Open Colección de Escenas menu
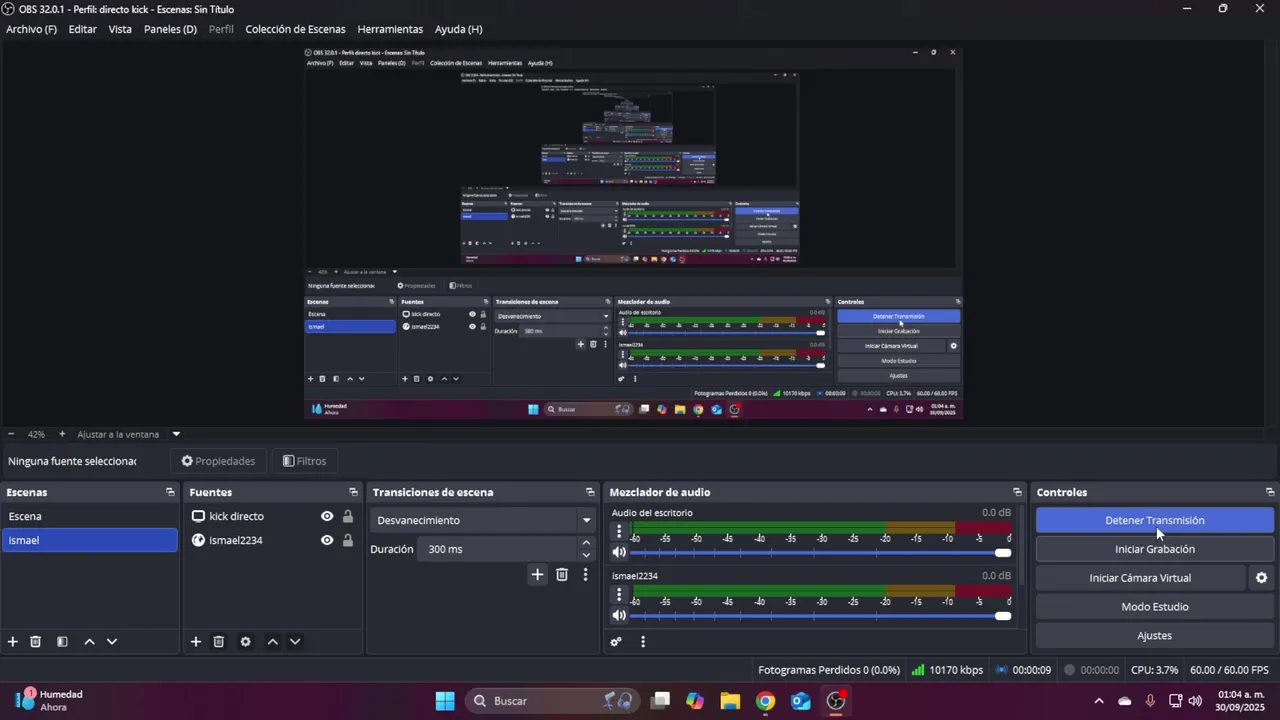 pos(295,29)
